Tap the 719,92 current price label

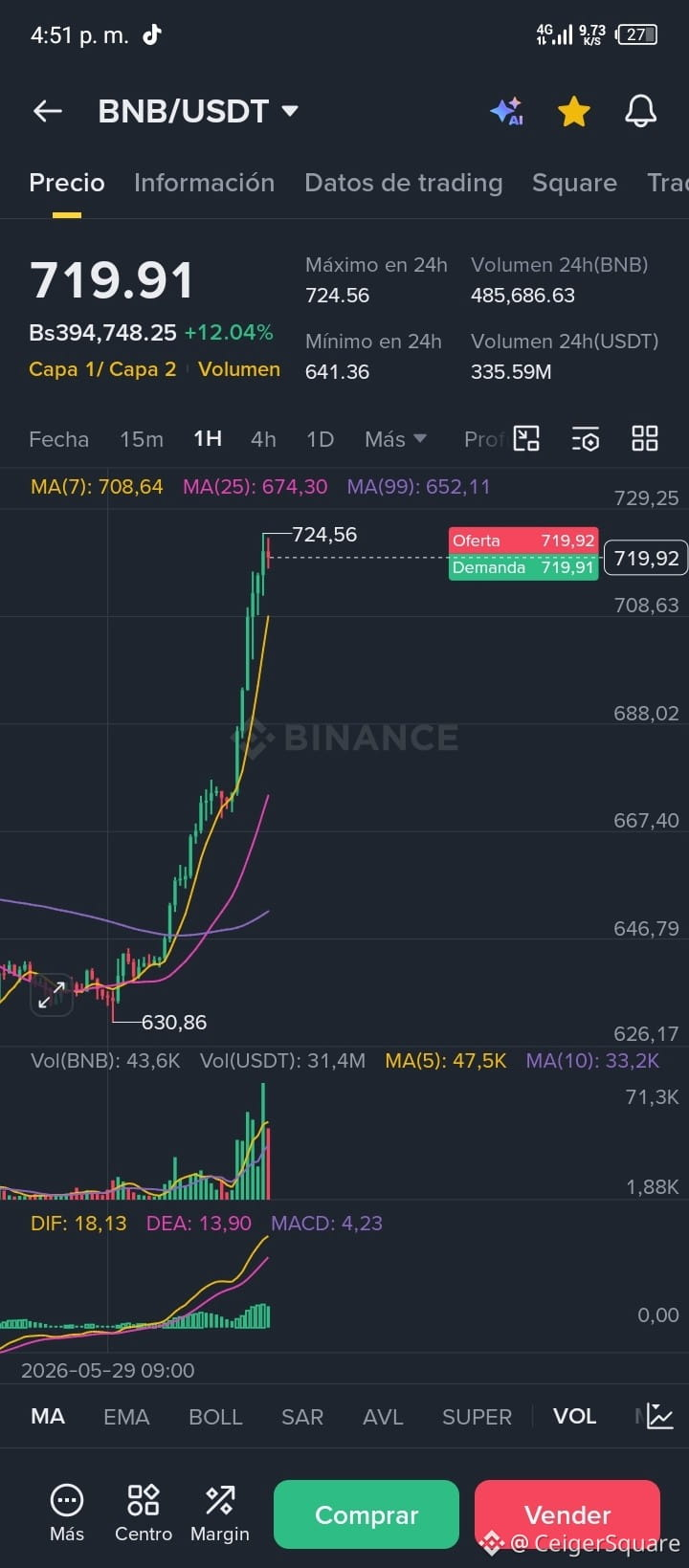coord(646,559)
